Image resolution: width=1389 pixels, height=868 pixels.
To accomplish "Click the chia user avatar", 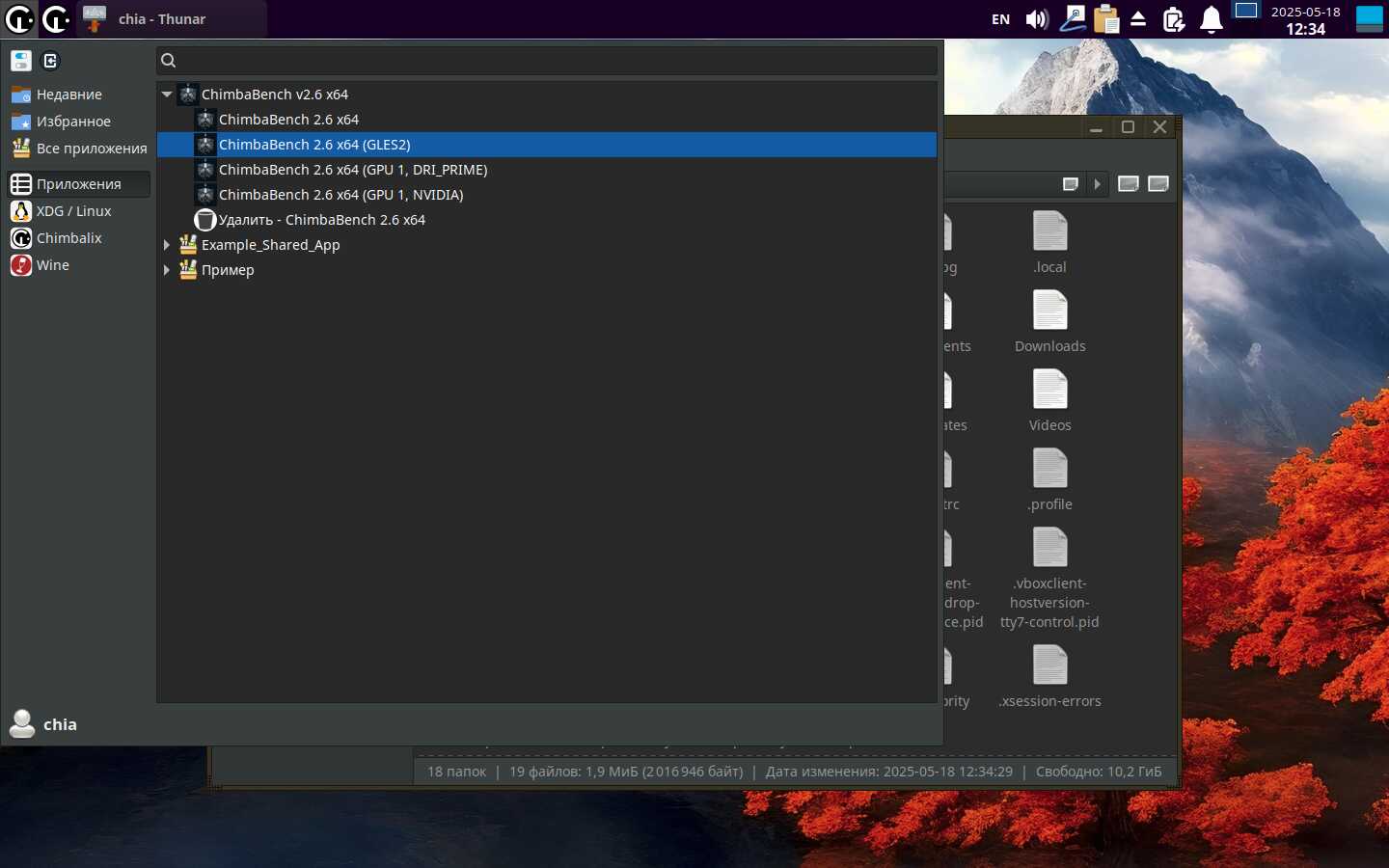I will point(22,724).
